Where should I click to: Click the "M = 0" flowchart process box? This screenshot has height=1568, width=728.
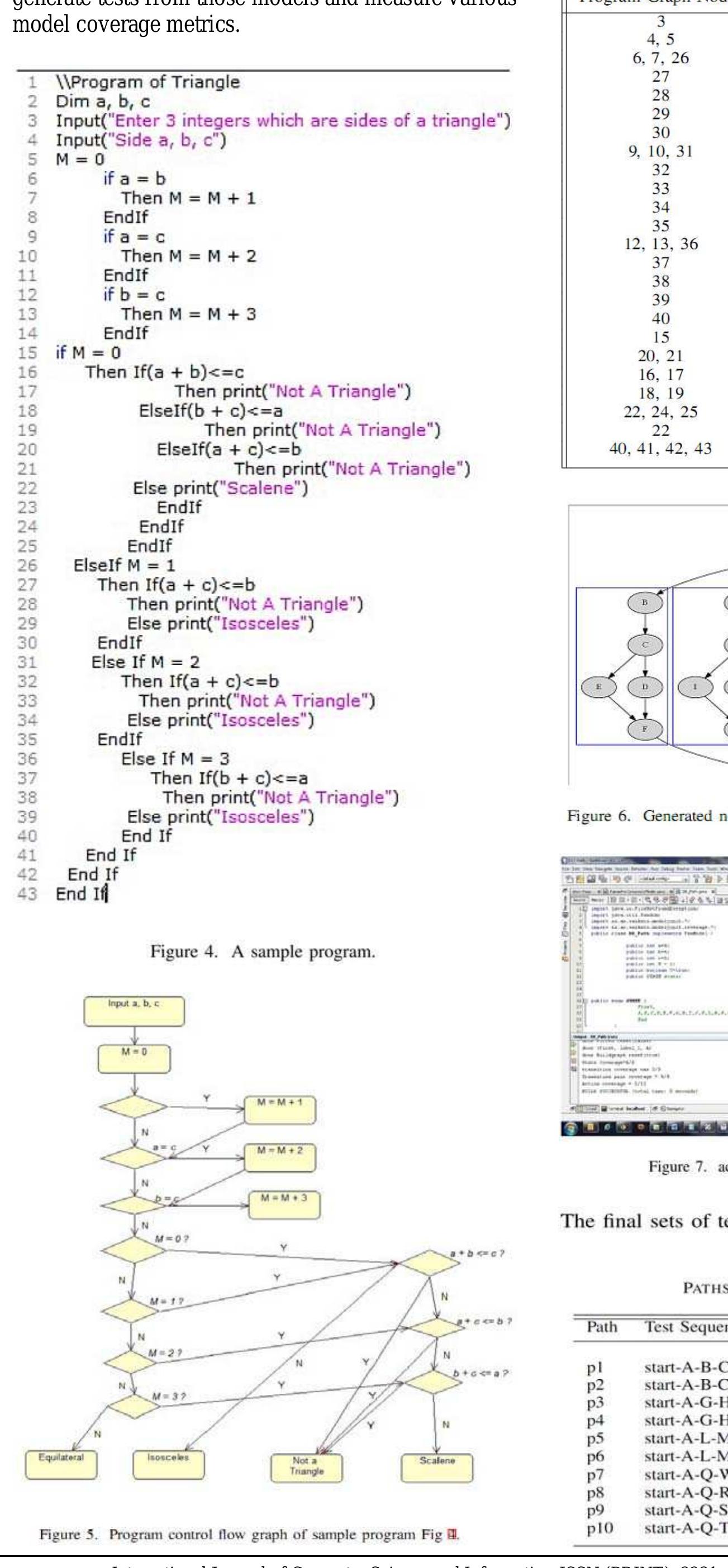point(134,1058)
